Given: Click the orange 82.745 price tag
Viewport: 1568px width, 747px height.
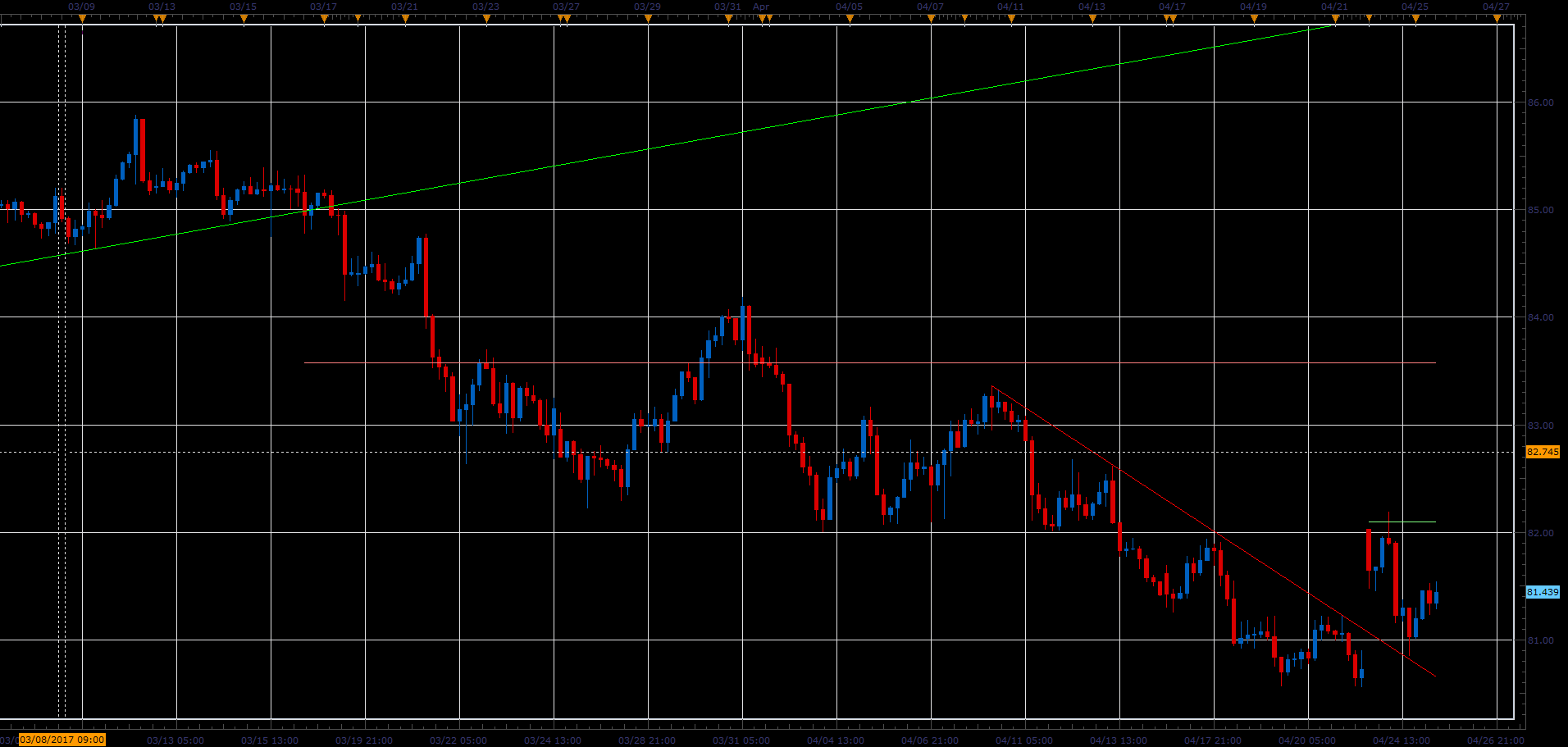Looking at the screenshot, I should point(1543,452).
